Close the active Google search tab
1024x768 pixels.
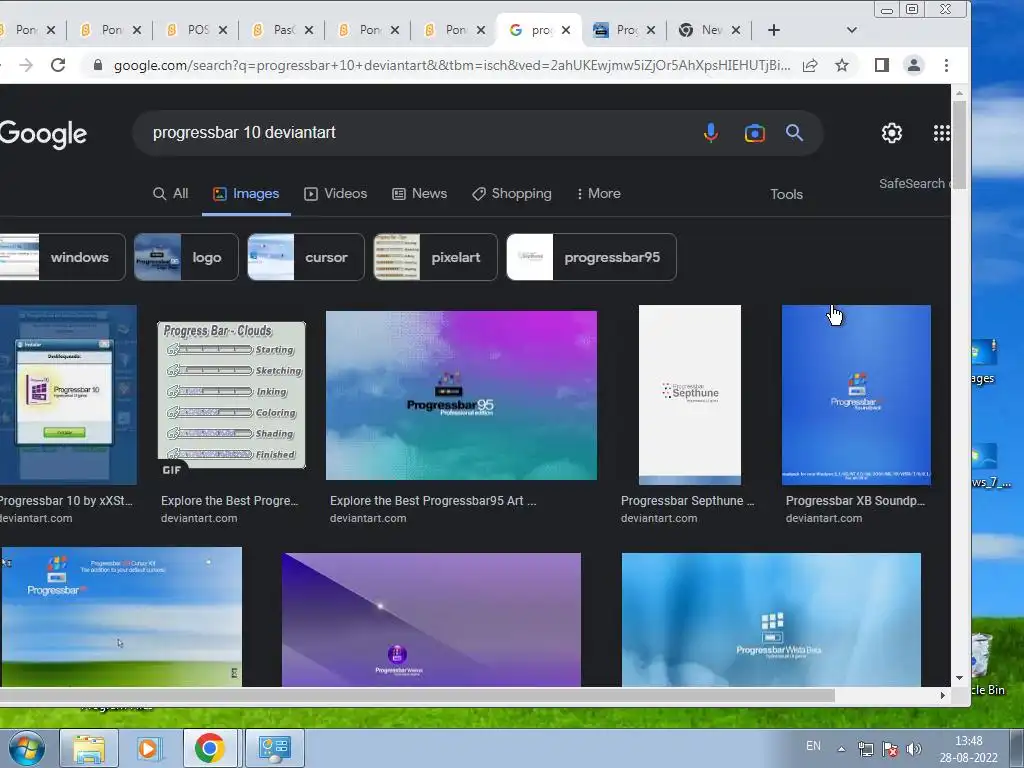tap(566, 30)
